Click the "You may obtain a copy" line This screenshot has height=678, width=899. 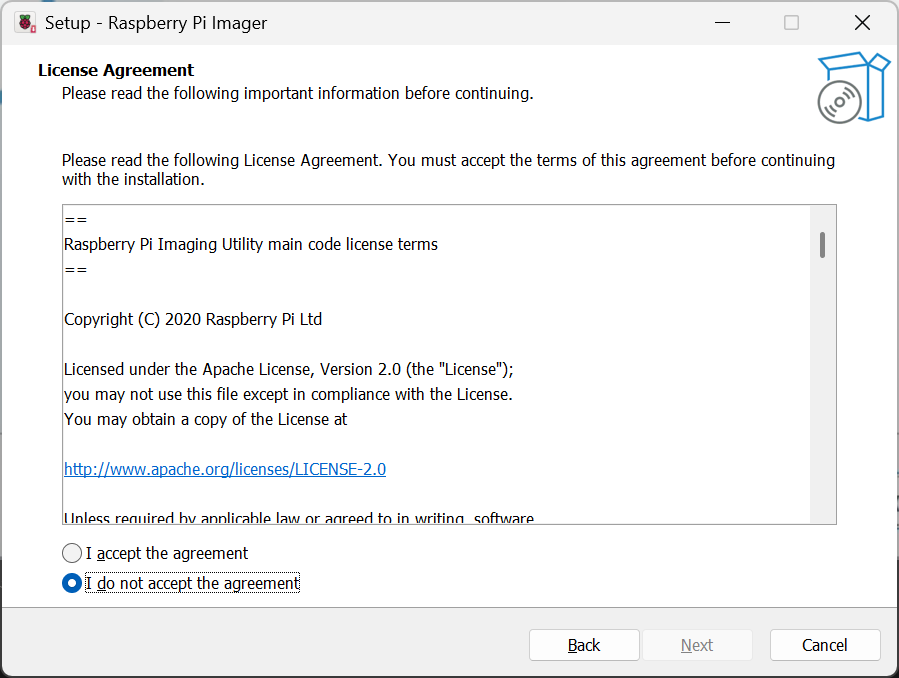coord(205,419)
